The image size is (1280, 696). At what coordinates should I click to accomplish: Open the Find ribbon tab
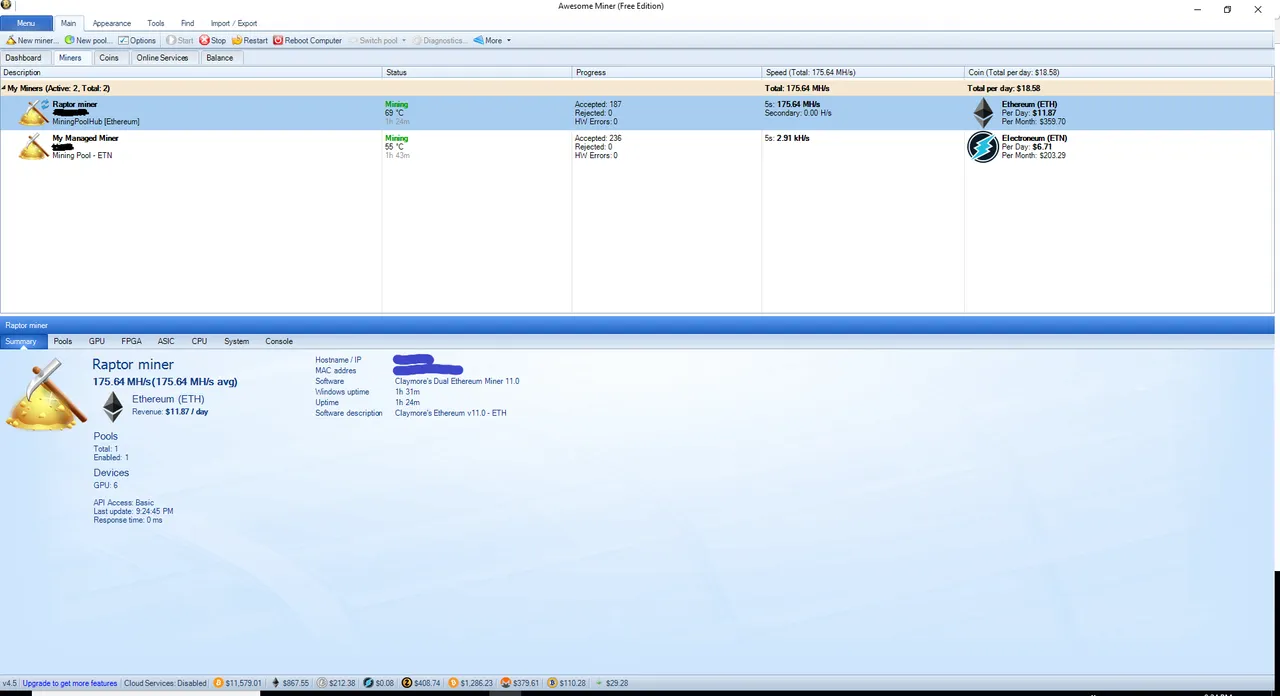[187, 23]
